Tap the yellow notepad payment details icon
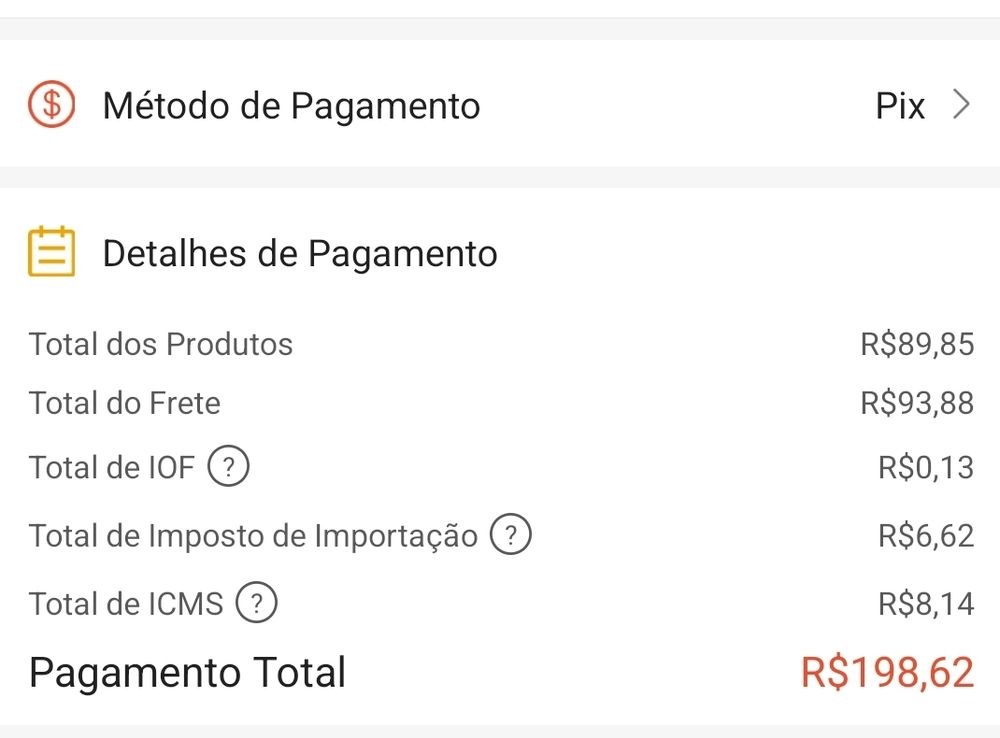The width and height of the screenshot is (1000, 738). pyautogui.click(x=51, y=252)
